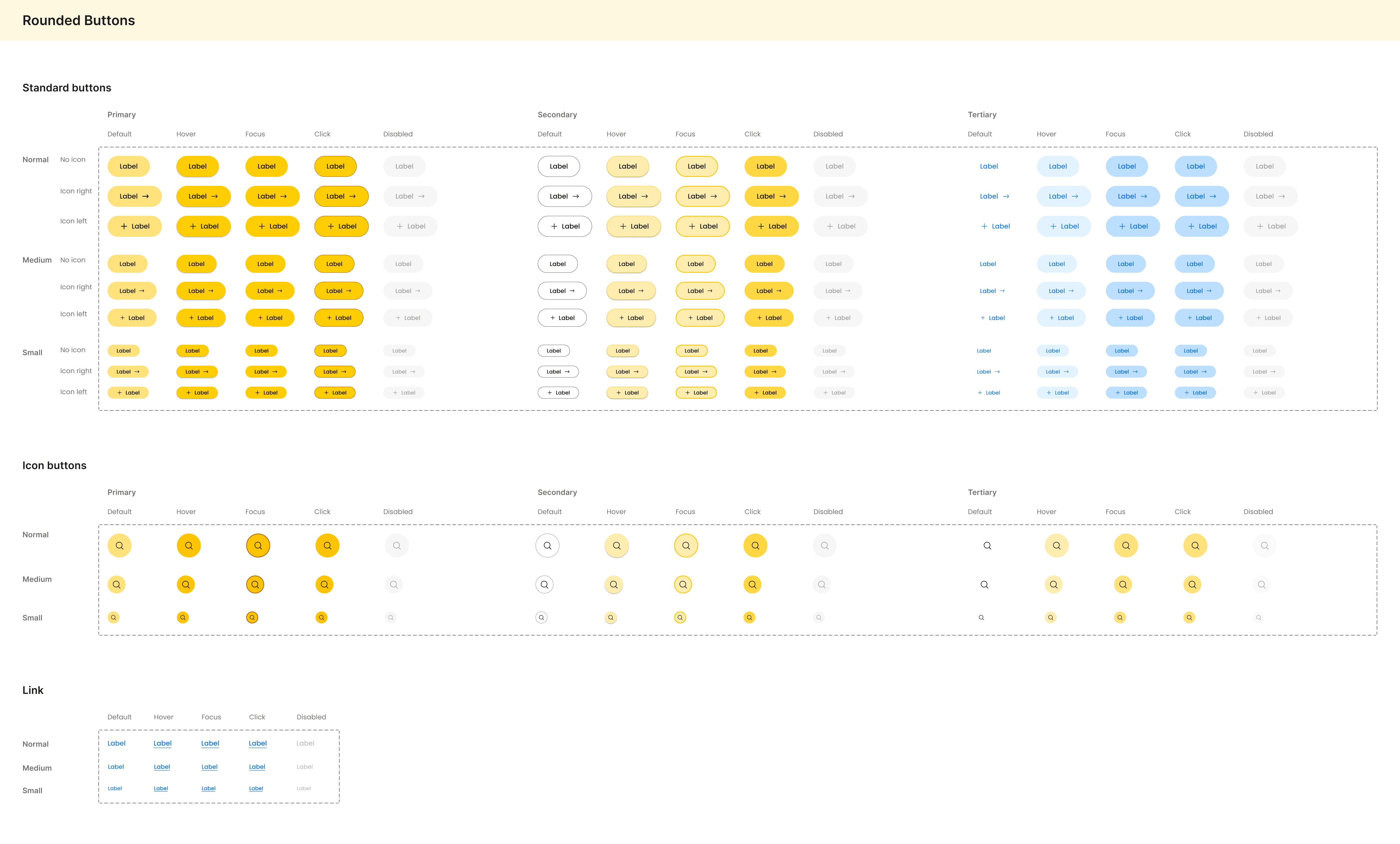This screenshot has width=1400, height=844.
Task: Click the Secondary Default Normal search icon button
Action: (x=547, y=545)
